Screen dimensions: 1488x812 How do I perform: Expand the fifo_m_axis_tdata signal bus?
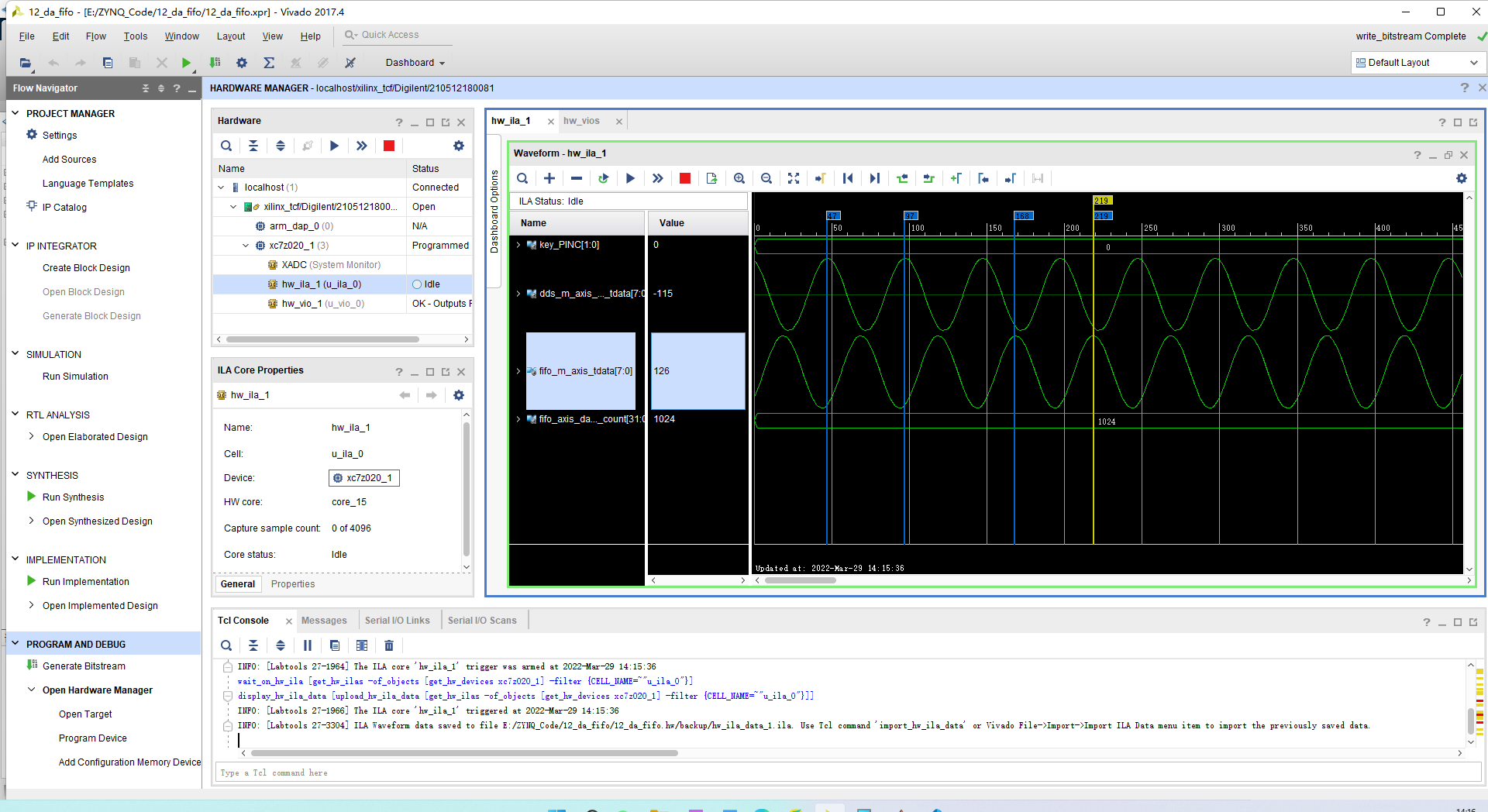(518, 371)
